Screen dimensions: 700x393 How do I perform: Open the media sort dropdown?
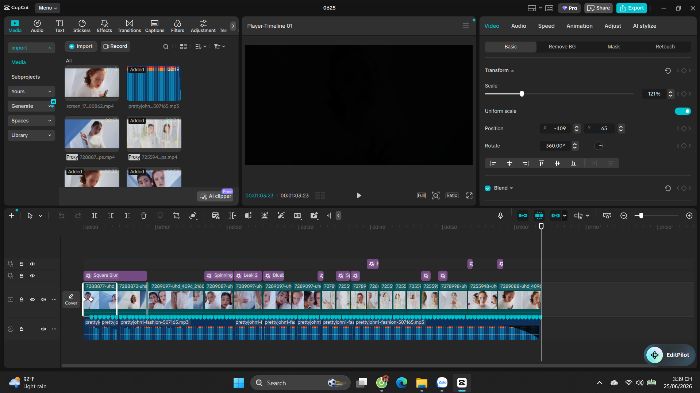click(x=200, y=46)
